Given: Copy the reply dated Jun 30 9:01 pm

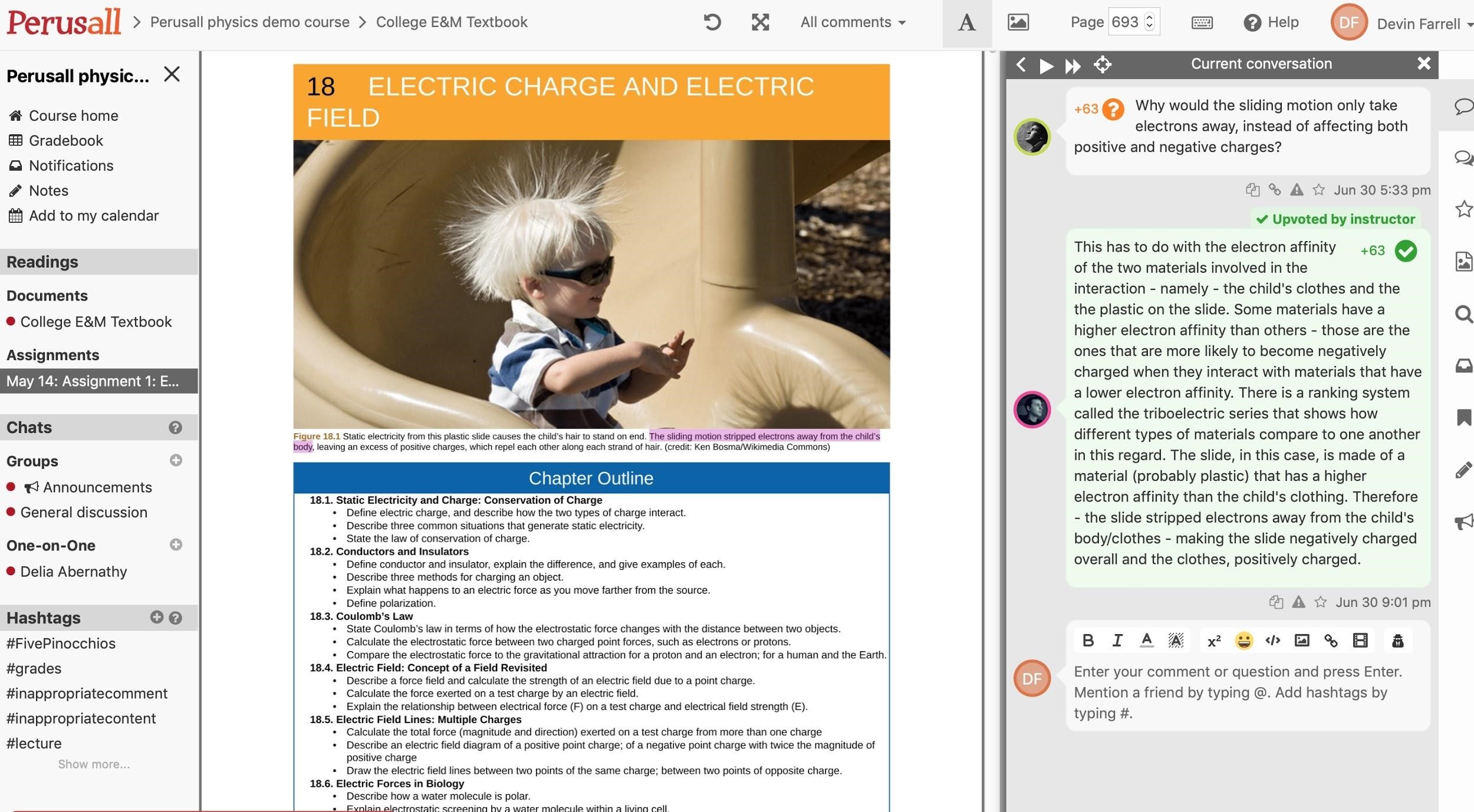Looking at the screenshot, I should click(x=1276, y=602).
